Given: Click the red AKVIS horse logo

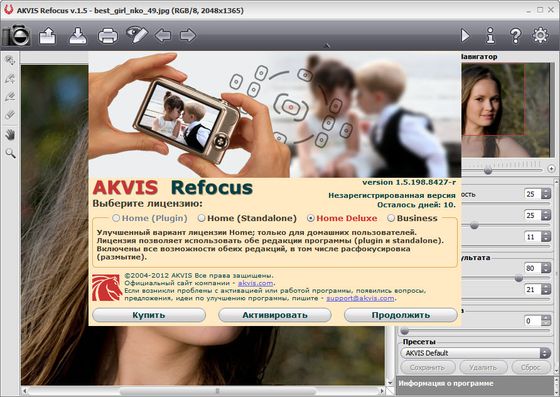Looking at the screenshot, I should (x=107, y=287).
